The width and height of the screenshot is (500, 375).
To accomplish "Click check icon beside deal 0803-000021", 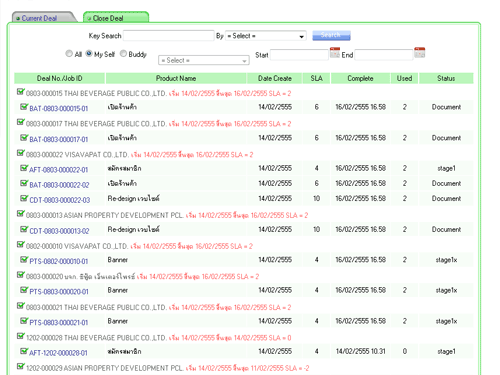I will point(21,305).
